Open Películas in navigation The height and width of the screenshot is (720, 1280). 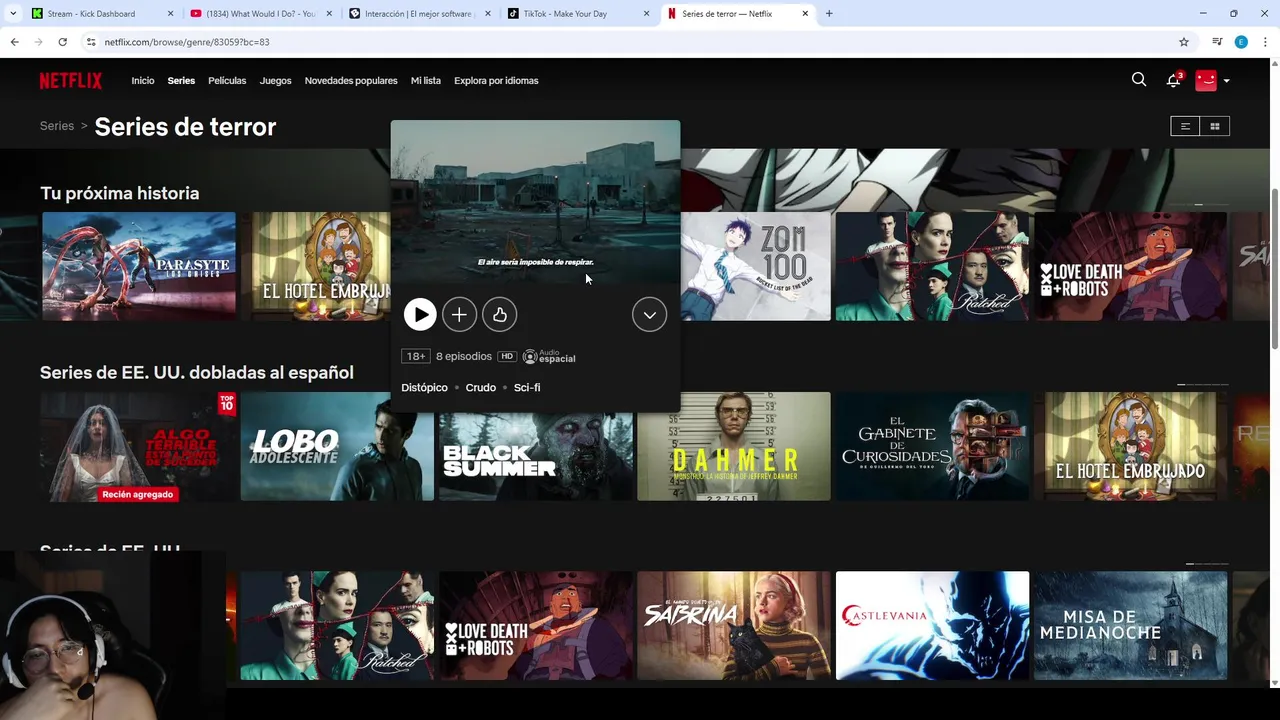pos(227,81)
